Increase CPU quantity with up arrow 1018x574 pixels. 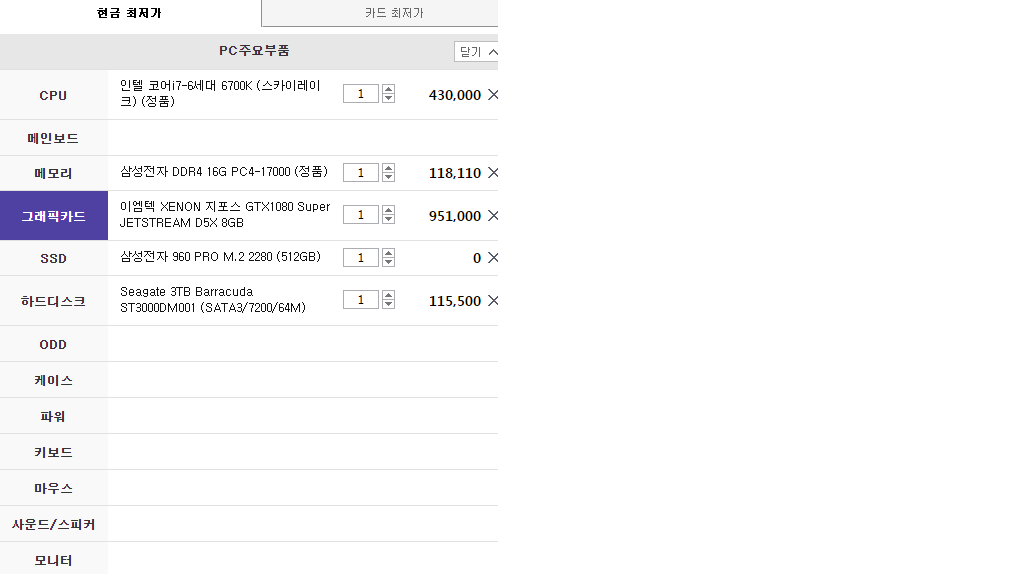coord(389,89)
